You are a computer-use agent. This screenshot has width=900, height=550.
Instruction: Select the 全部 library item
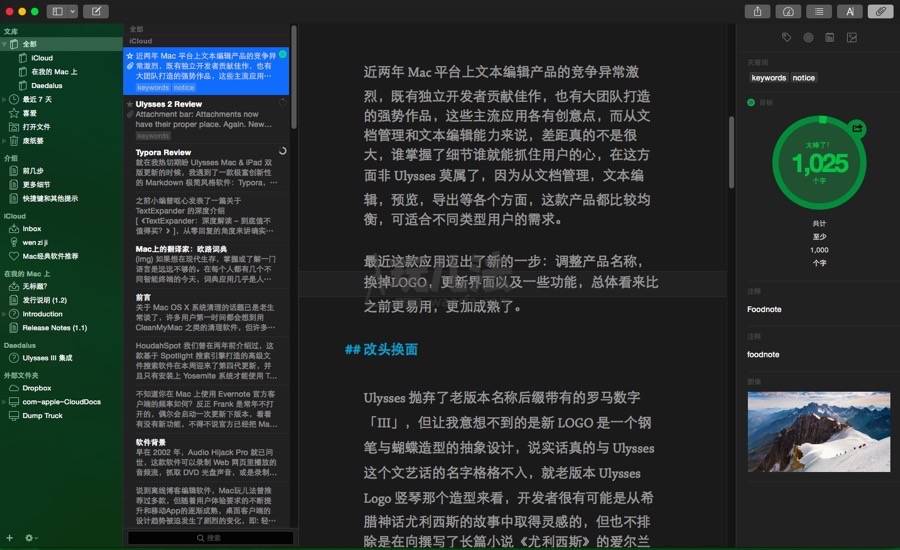click(61, 44)
